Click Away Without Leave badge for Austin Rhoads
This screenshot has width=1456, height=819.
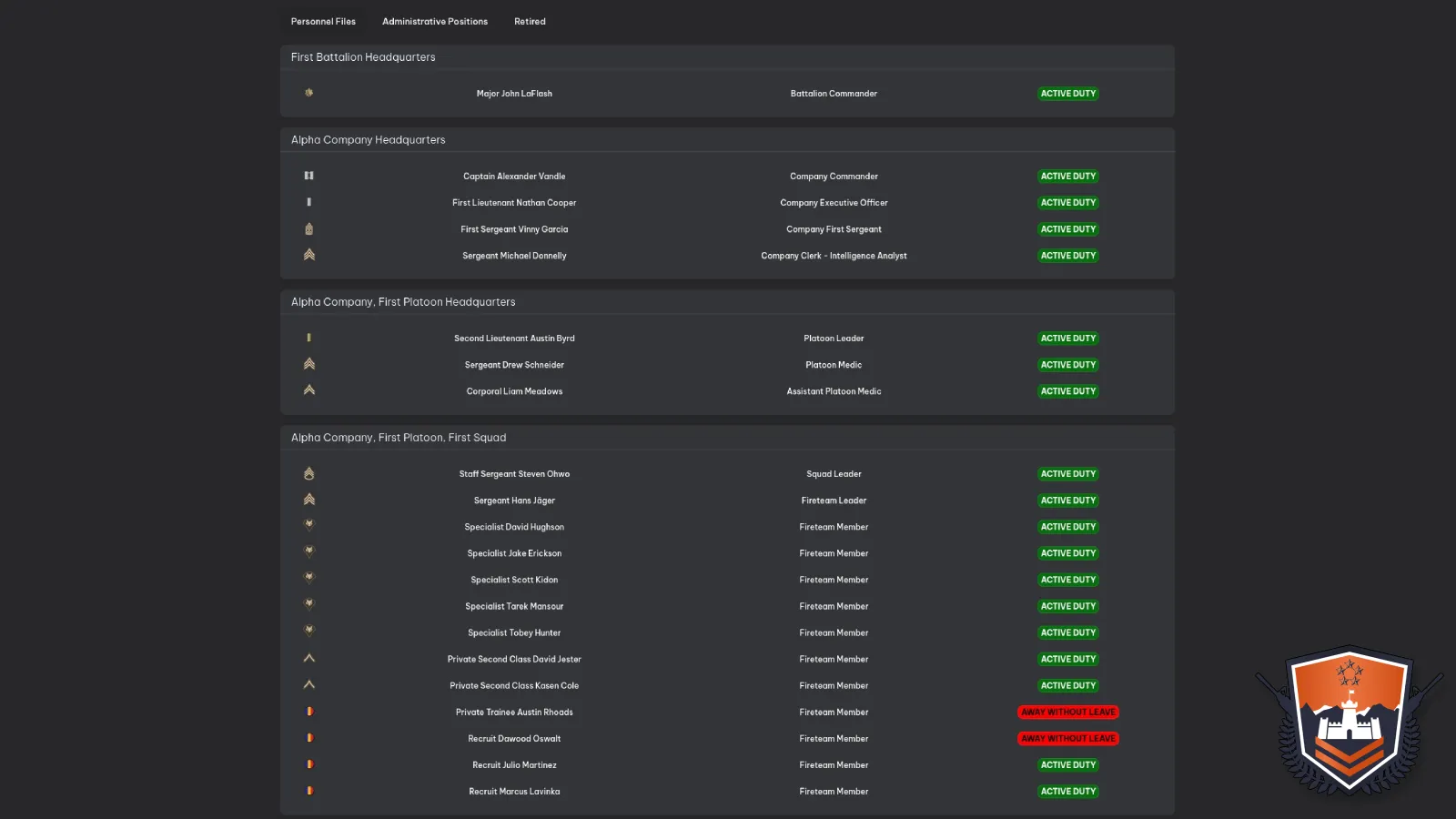(x=1067, y=713)
